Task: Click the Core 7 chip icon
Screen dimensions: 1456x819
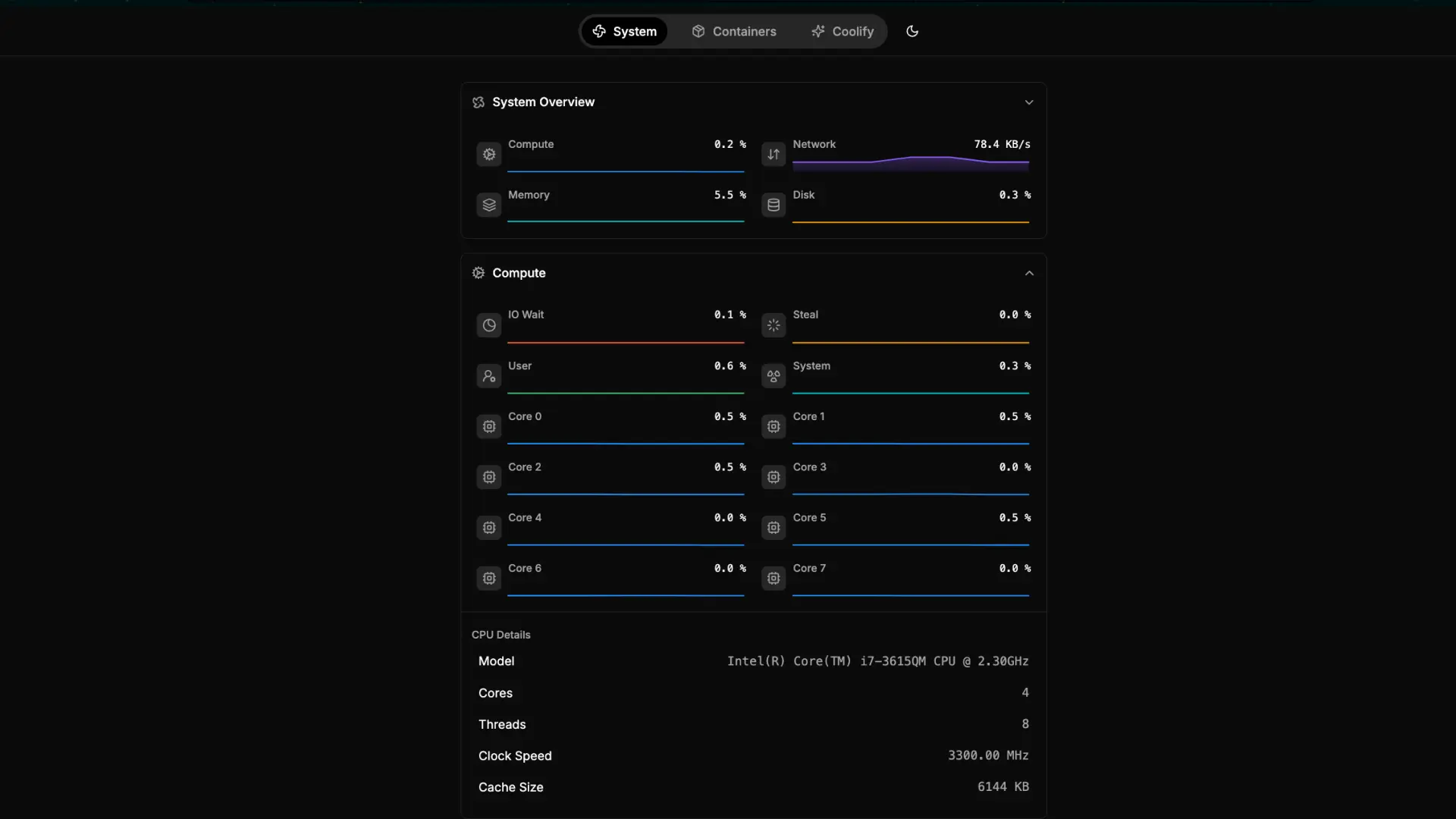Action: (773, 579)
